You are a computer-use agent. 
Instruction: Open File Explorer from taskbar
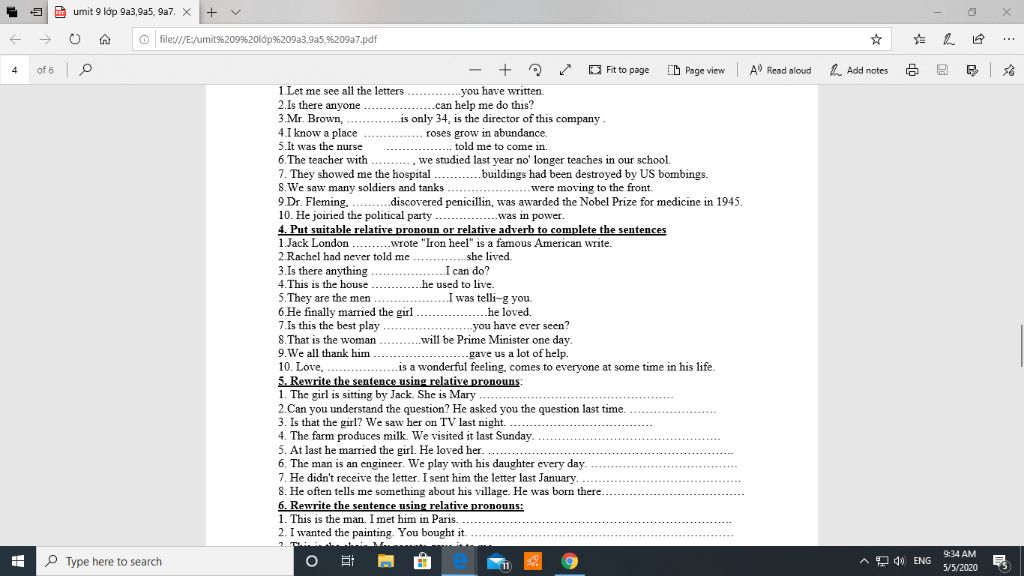click(385, 561)
